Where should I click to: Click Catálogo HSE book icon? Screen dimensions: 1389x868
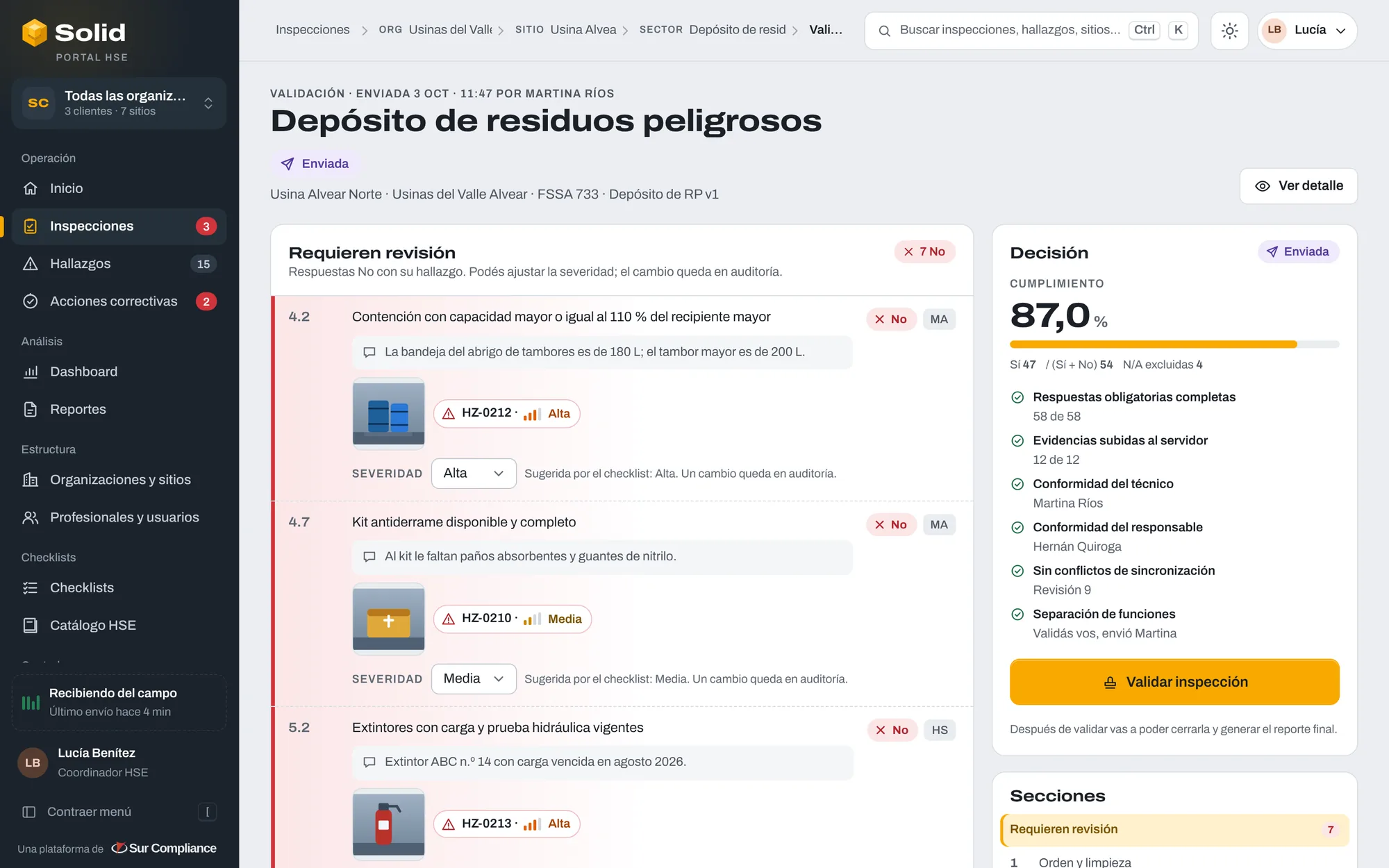pyautogui.click(x=31, y=625)
